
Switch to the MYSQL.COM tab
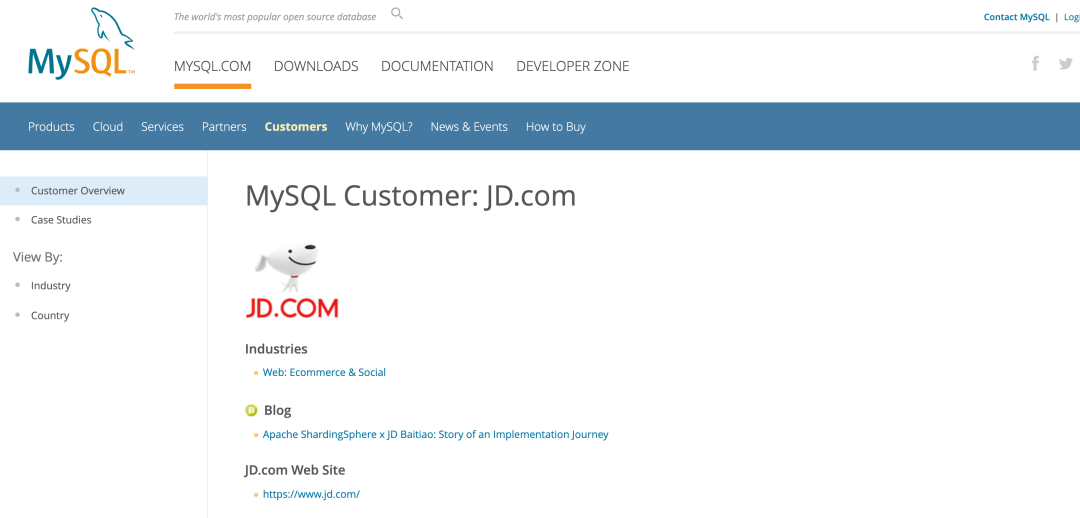[x=212, y=66]
